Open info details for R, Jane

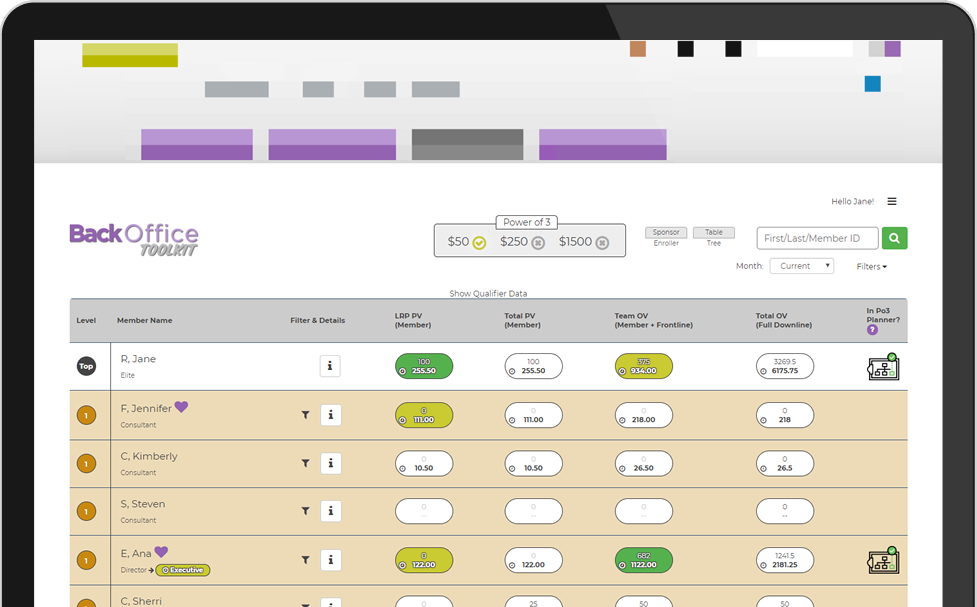[x=330, y=366]
